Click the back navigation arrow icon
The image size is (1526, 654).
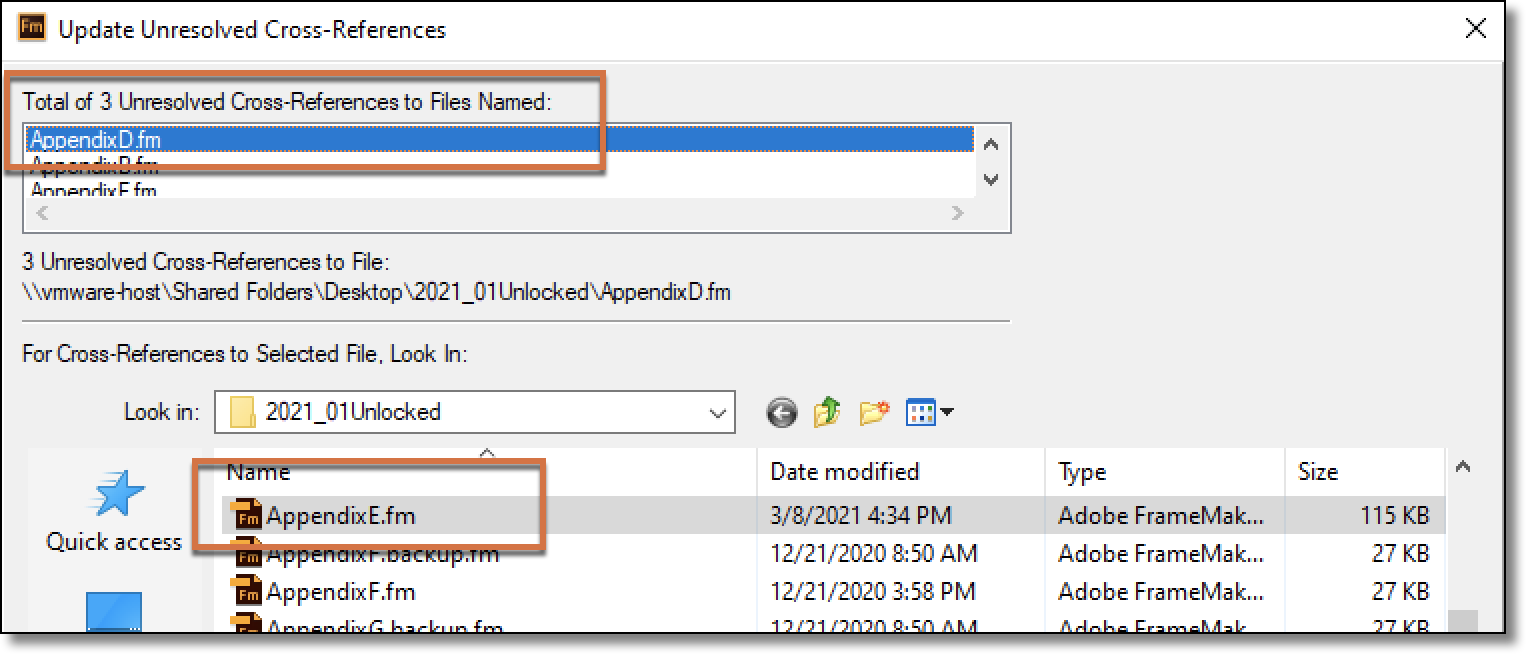click(782, 411)
